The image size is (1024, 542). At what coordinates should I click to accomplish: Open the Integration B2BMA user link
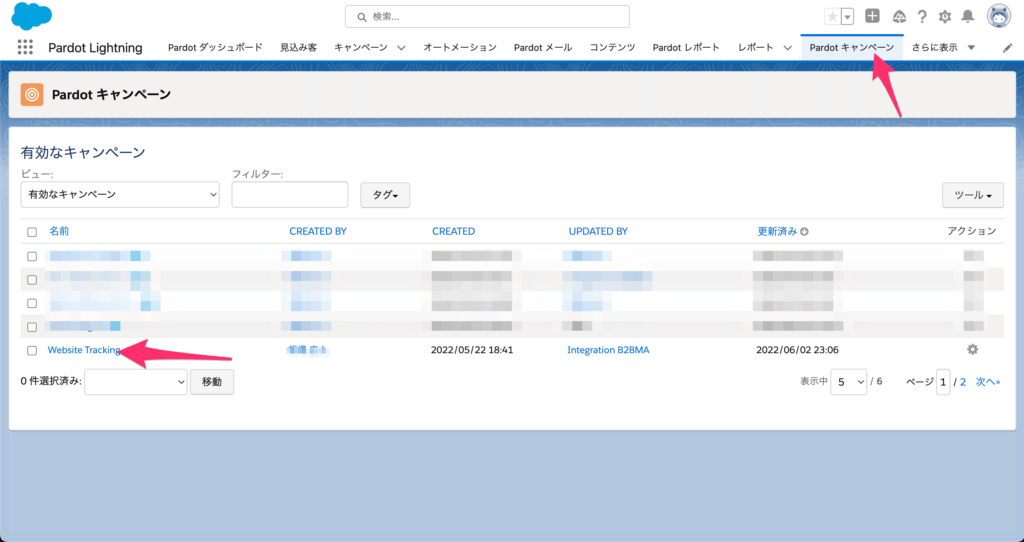608,350
